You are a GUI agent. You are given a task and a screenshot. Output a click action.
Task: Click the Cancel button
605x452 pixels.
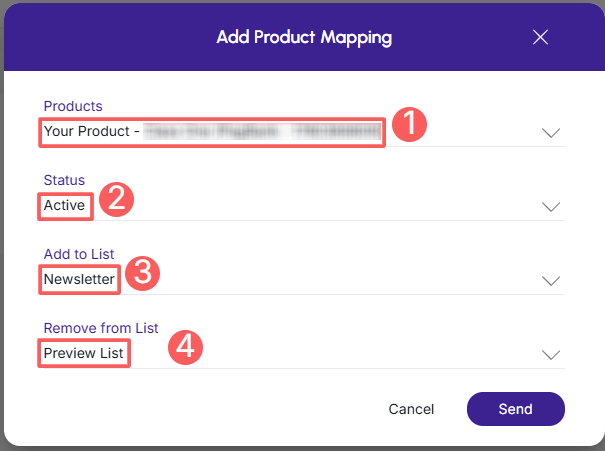411,409
